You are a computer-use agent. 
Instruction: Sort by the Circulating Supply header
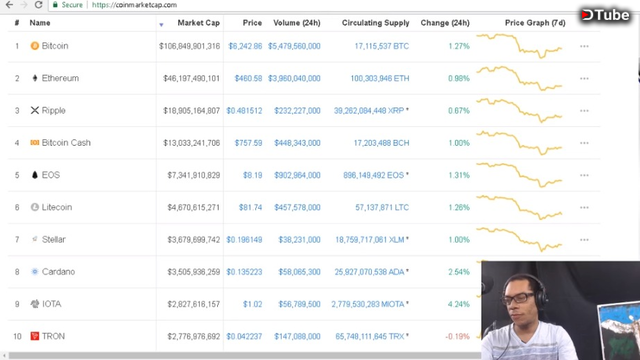click(x=376, y=23)
